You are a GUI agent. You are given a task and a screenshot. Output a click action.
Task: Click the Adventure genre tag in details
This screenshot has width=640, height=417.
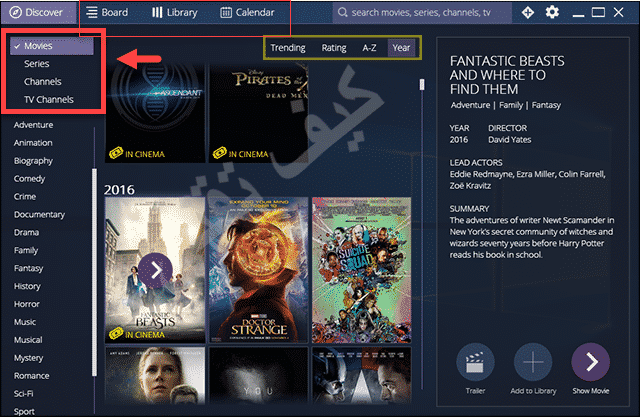470,105
